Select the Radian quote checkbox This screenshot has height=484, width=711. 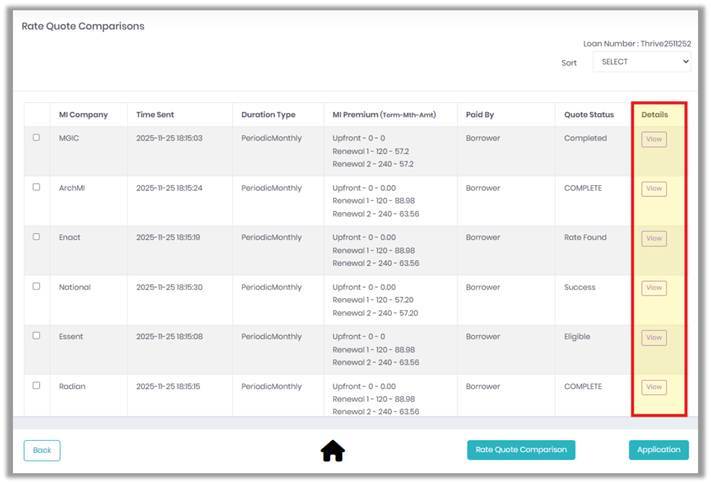coord(36,385)
